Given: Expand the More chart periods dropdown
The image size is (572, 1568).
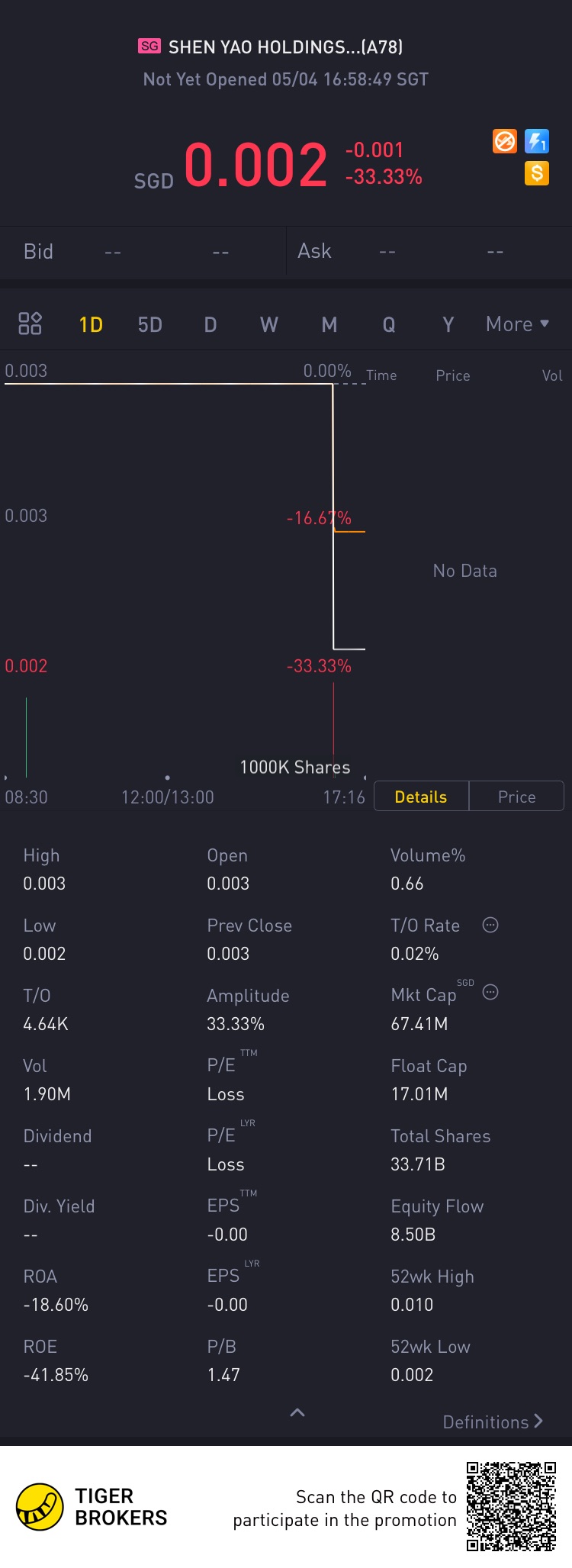Looking at the screenshot, I should point(518,324).
